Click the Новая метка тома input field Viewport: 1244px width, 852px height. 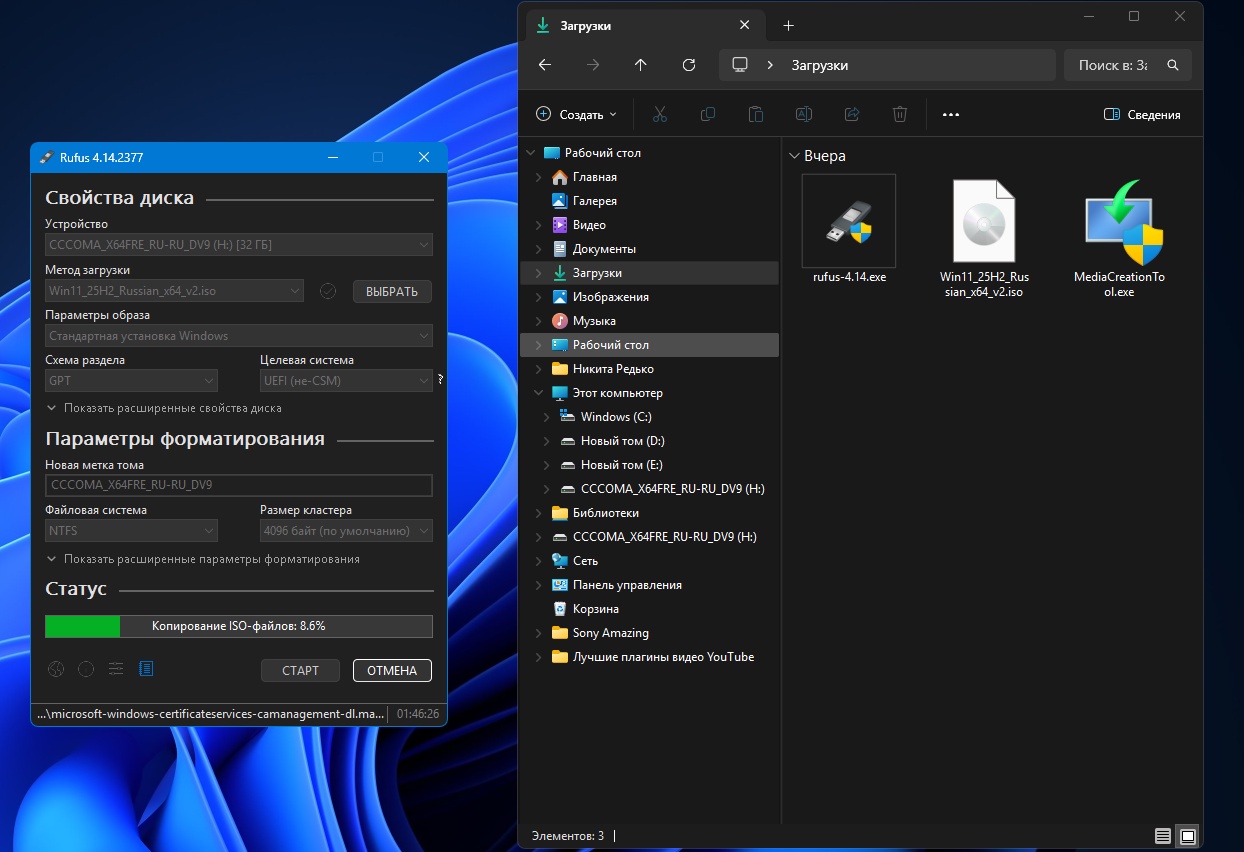[x=239, y=485]
